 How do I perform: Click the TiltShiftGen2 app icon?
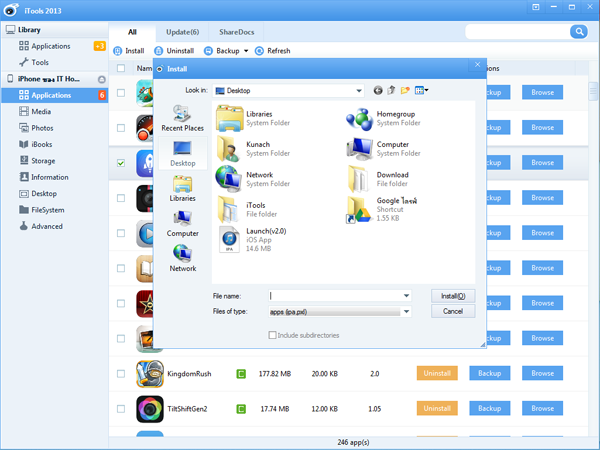[150, 409]
